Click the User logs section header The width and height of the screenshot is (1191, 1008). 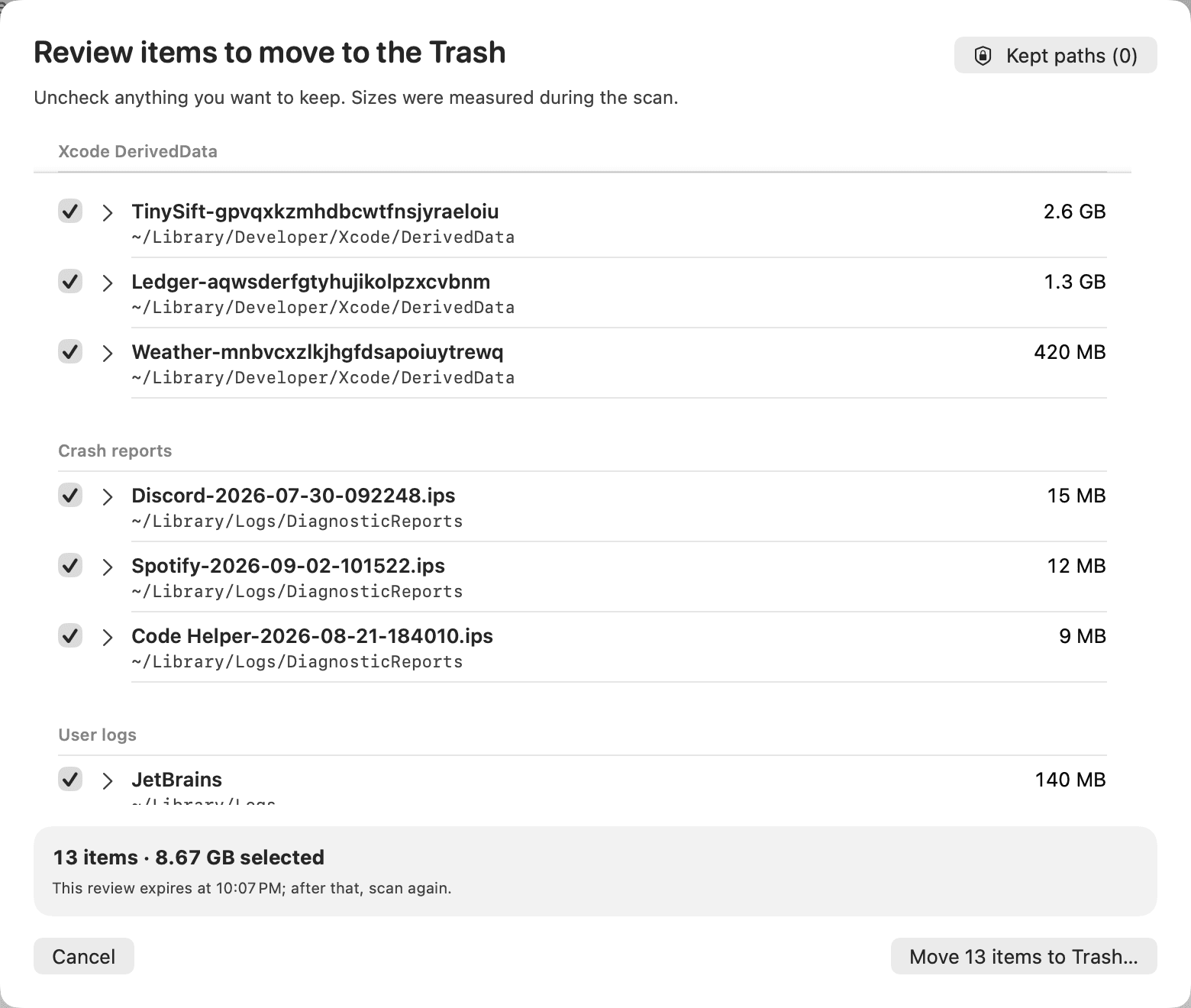(x=97, y=735)
